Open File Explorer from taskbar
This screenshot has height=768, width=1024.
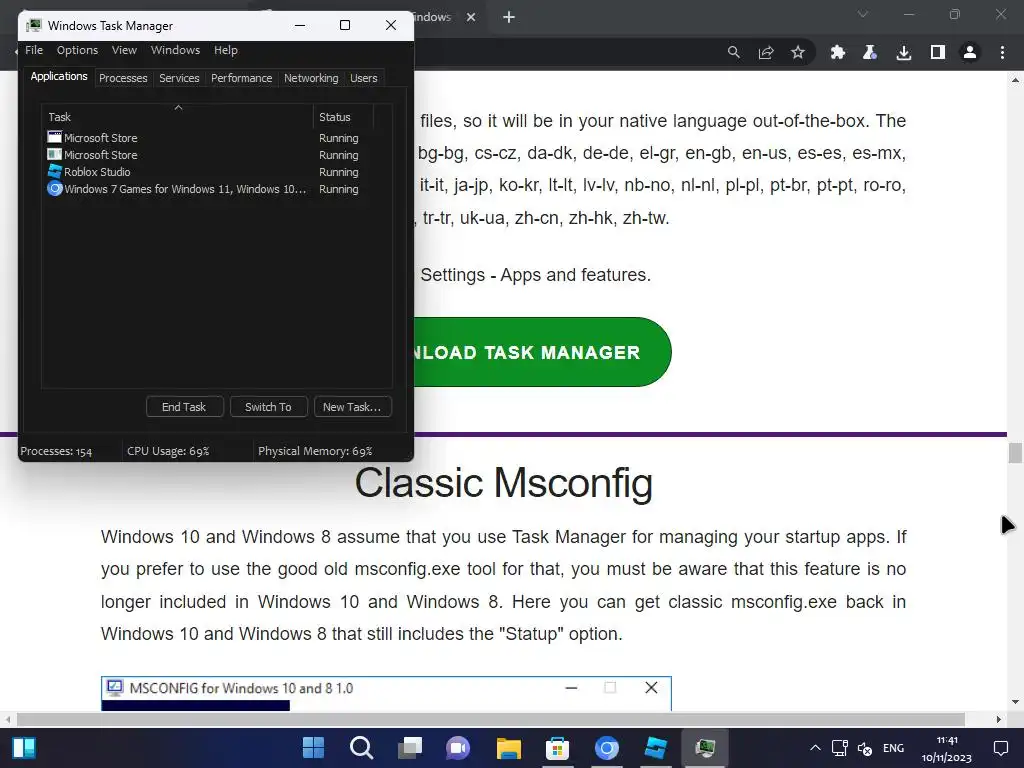pyautogui.click(x=508, y=748)
